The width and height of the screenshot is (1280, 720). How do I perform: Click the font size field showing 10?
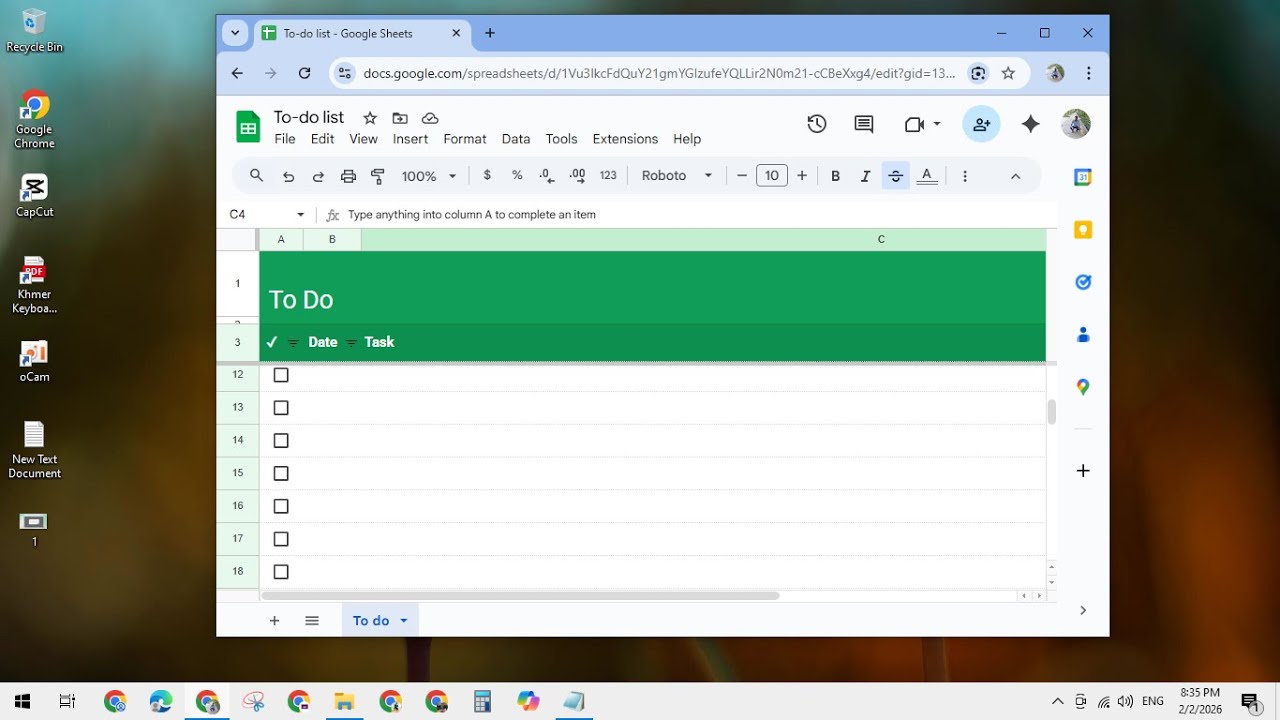click(772, 176)
